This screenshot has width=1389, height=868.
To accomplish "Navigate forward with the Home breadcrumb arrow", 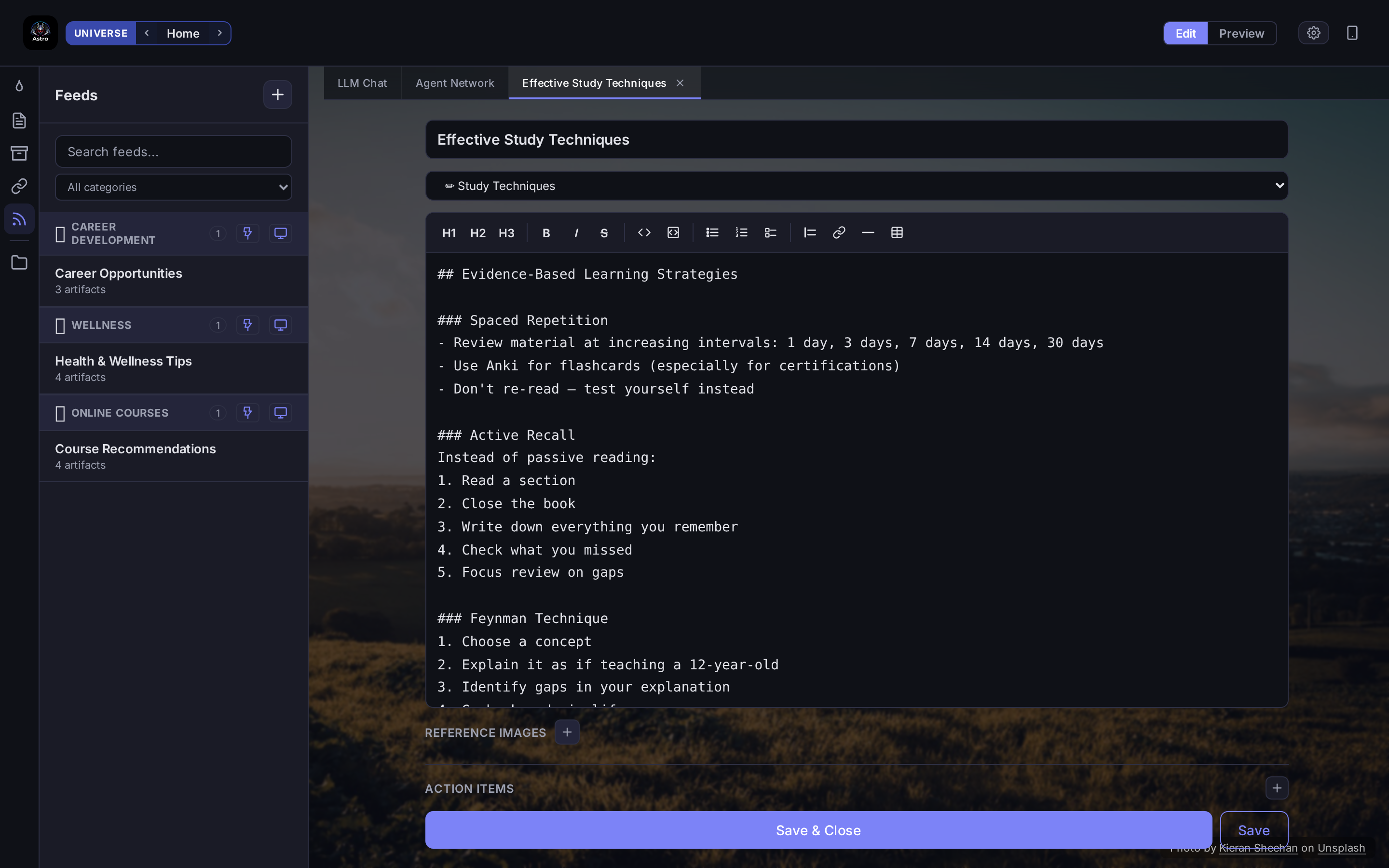I will 220,33.
